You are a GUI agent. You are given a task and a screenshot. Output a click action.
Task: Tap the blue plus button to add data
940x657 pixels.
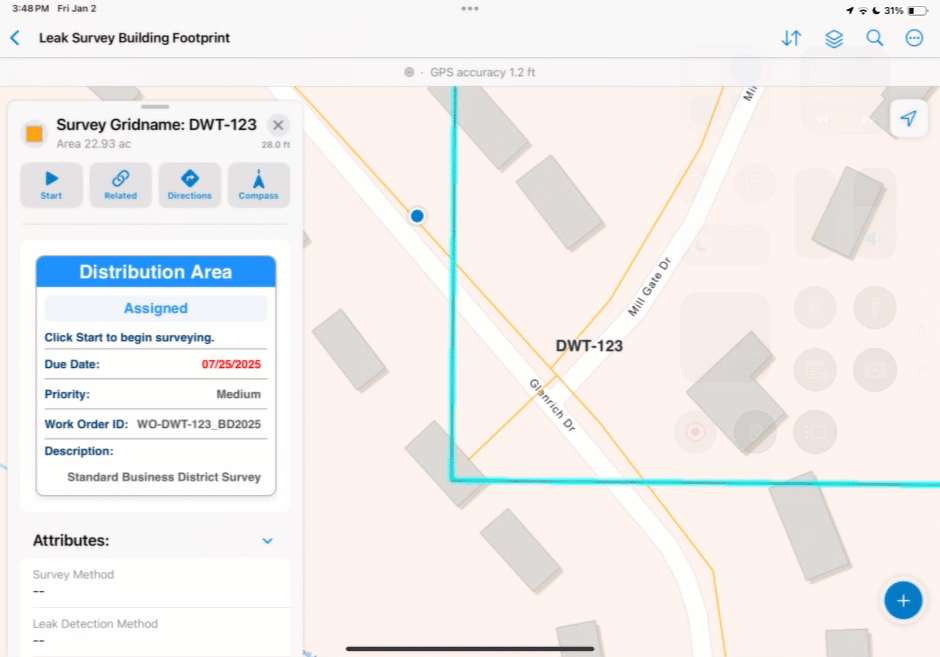click(903, 600)
